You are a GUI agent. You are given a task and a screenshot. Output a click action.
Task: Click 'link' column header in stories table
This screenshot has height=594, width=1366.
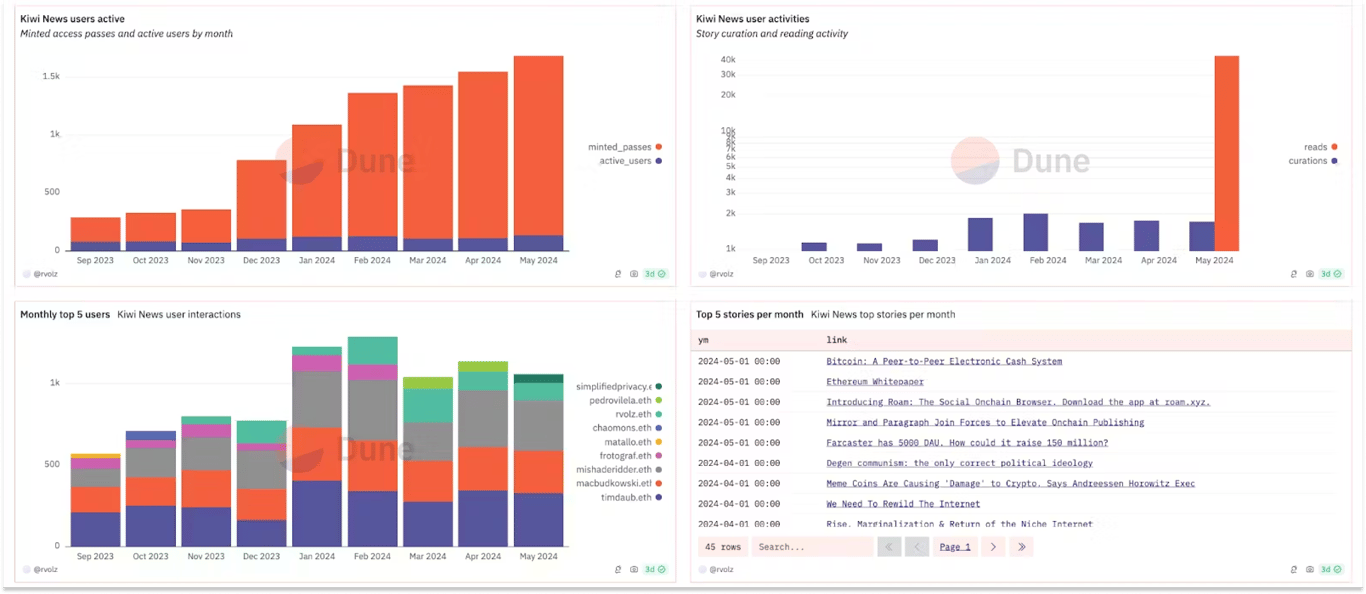837,340
